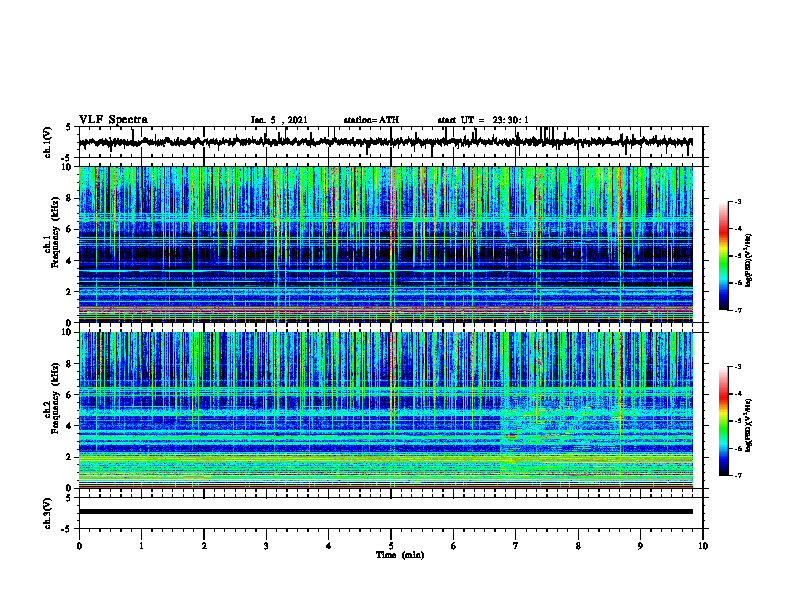Click the "ch.3(V)" axis label
The width and height of the screenshot is (792, 612).
coord(48,514)
